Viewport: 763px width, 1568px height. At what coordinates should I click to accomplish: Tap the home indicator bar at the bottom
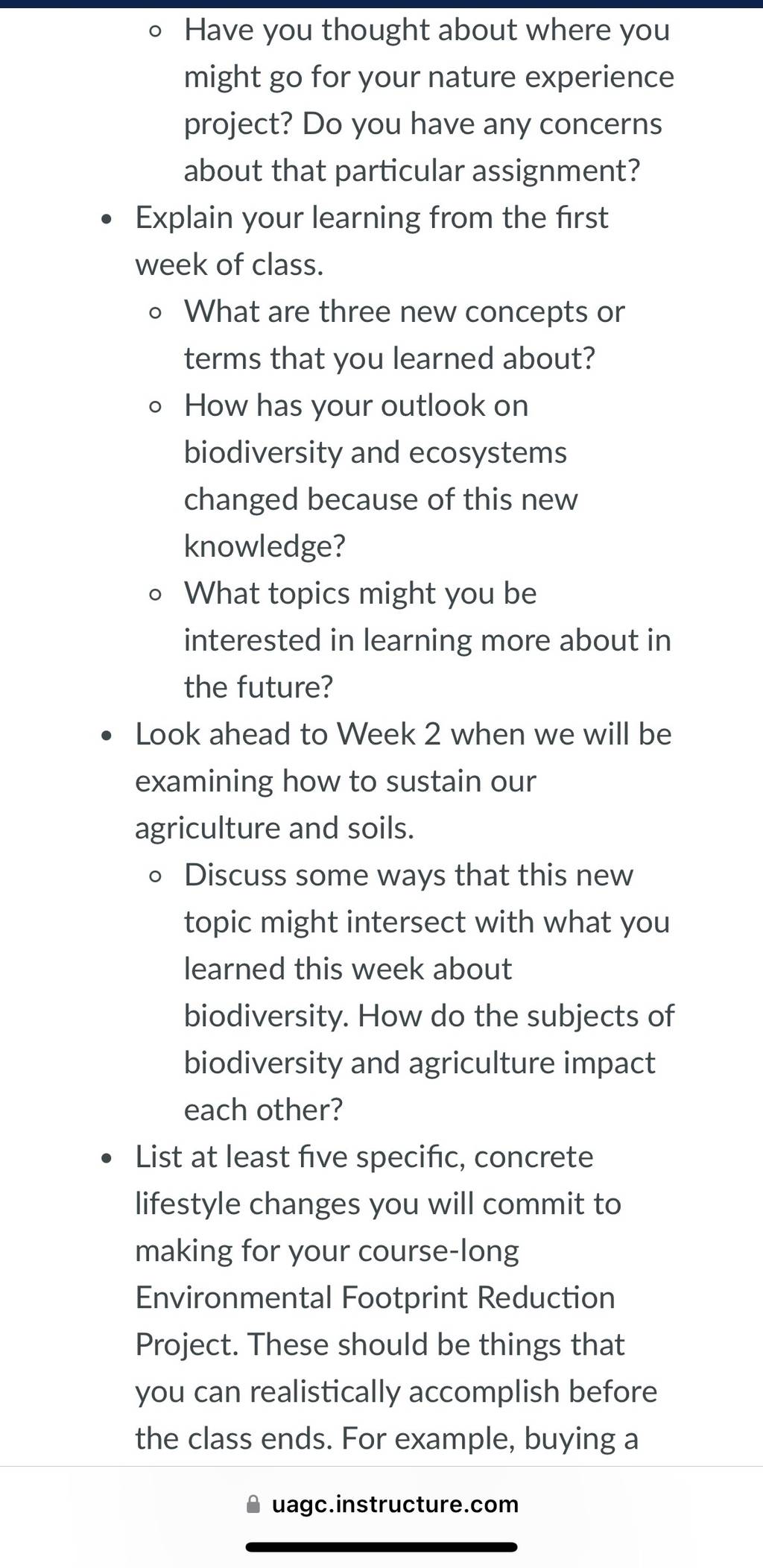point(381,1547)
